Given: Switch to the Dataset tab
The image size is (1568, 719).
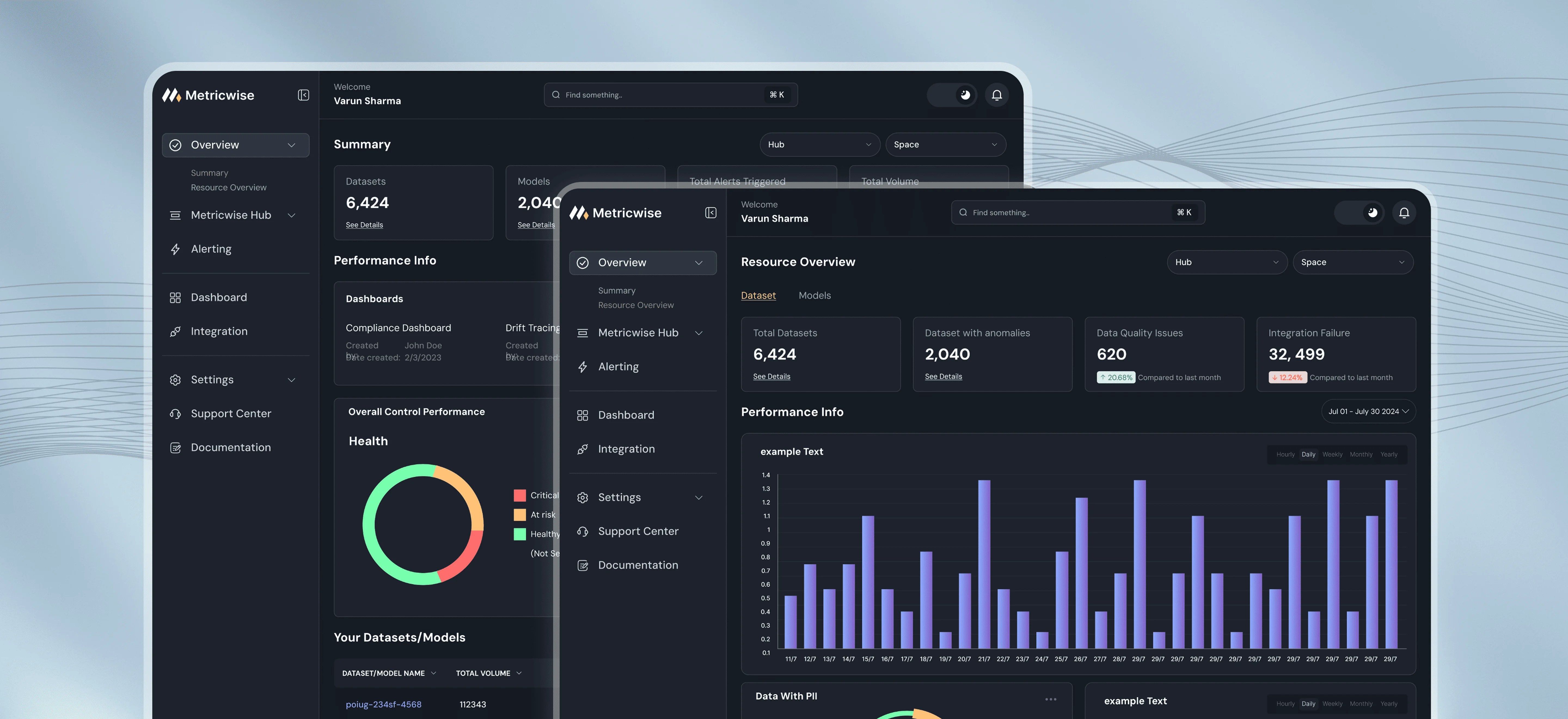Looking at the screenshot, I should [x=758, y=295].
